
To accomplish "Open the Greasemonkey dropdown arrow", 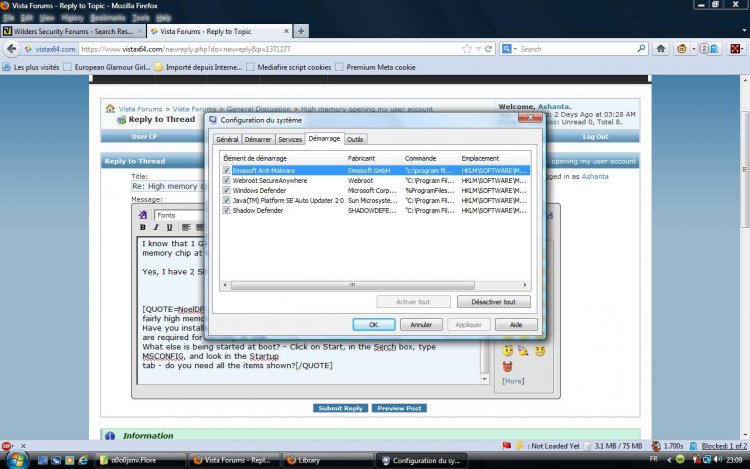I will [x=694, y=49].
